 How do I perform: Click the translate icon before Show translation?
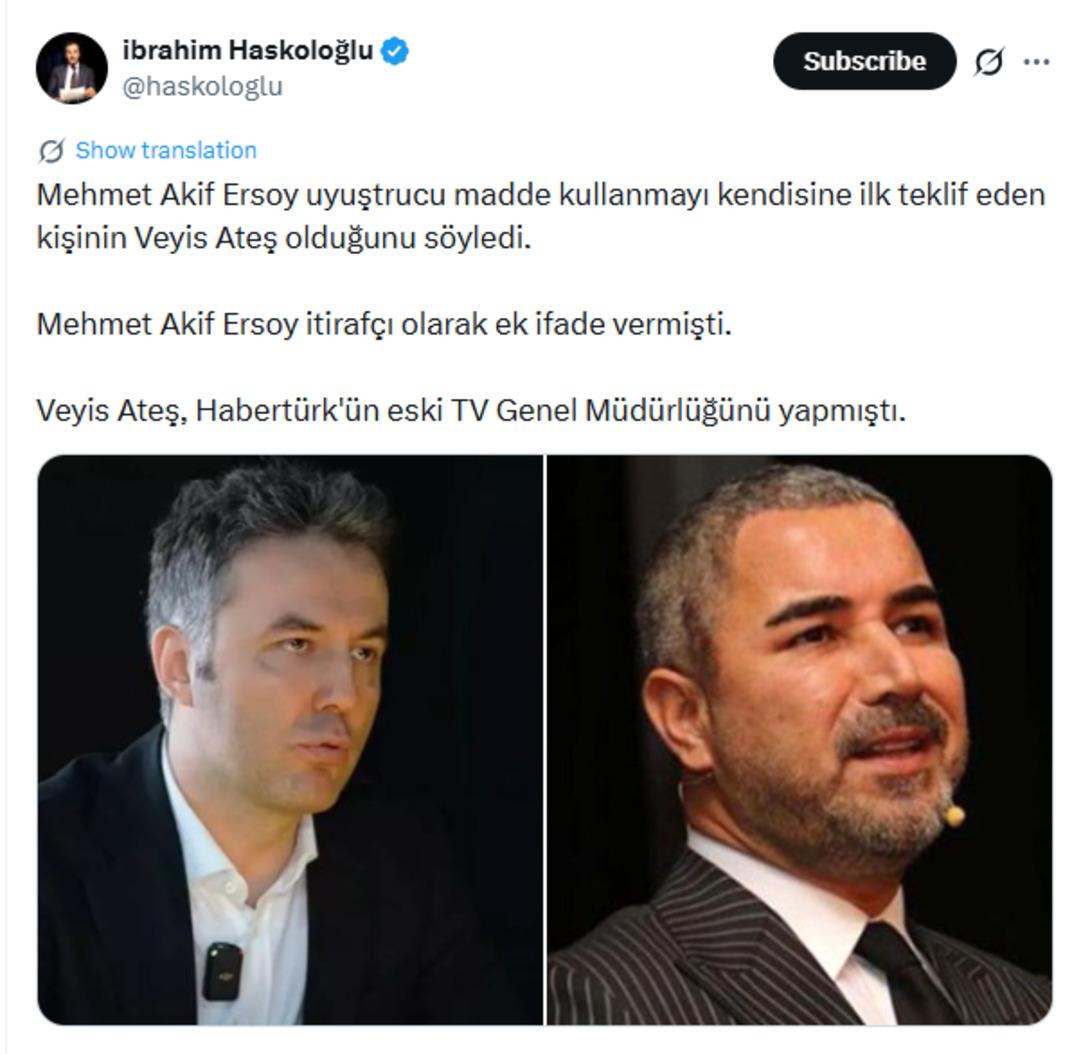click(x=52, y=150)
